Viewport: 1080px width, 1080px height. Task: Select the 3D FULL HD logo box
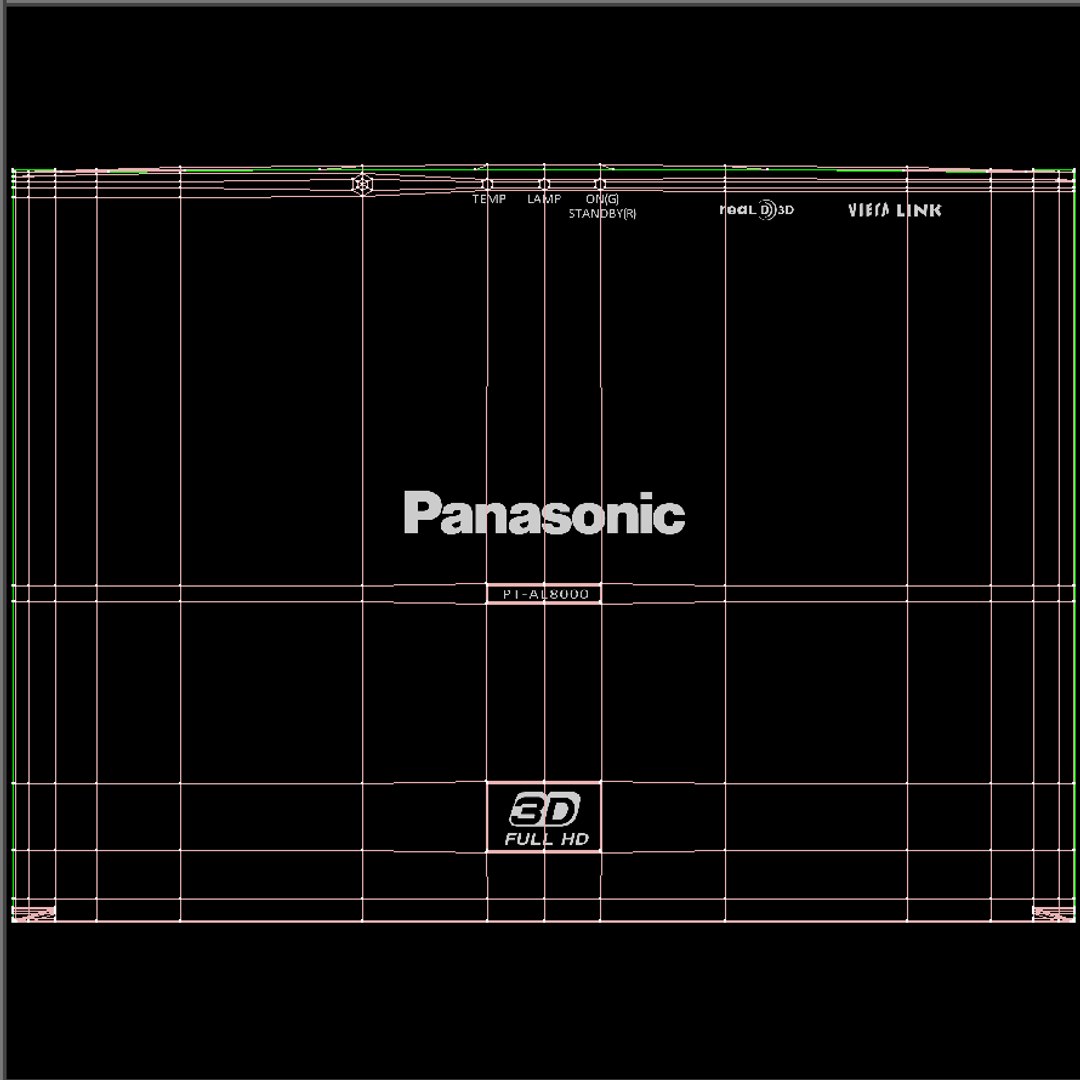click(x=544, y=817)
